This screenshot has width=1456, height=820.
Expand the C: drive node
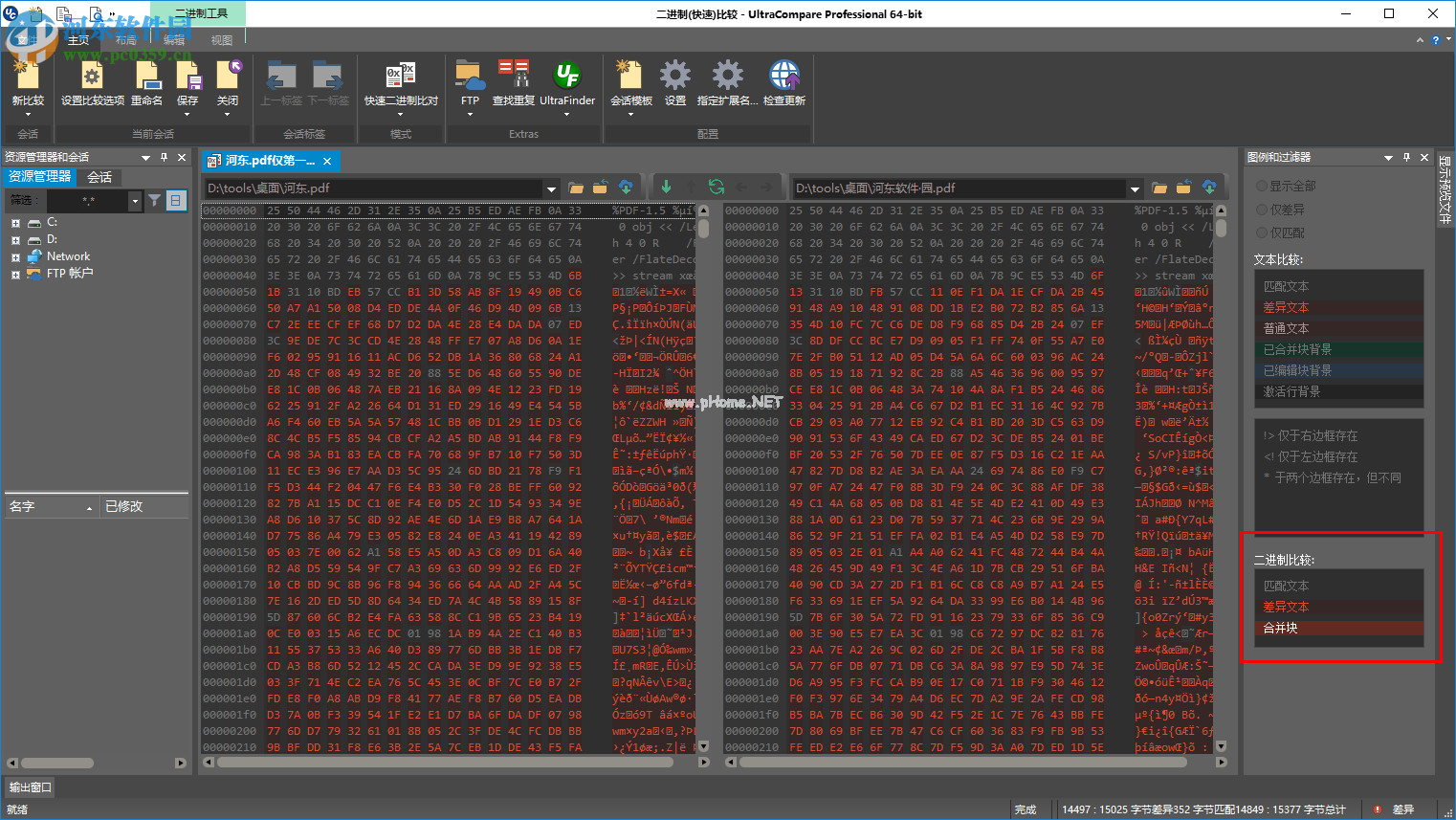[x=15, y=223]
